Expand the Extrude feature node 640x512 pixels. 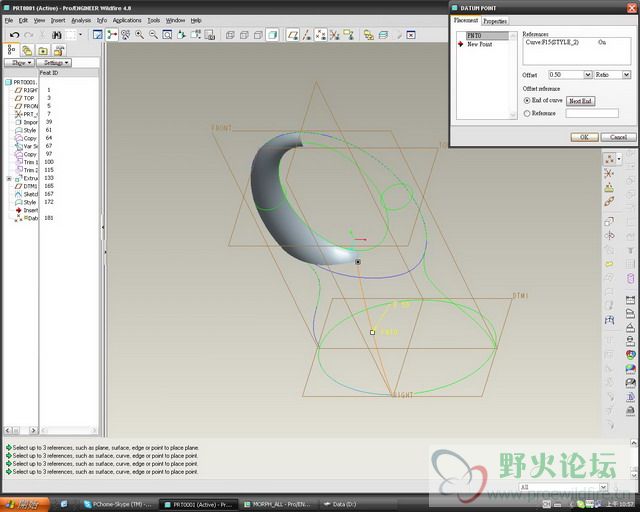(9, 179)
